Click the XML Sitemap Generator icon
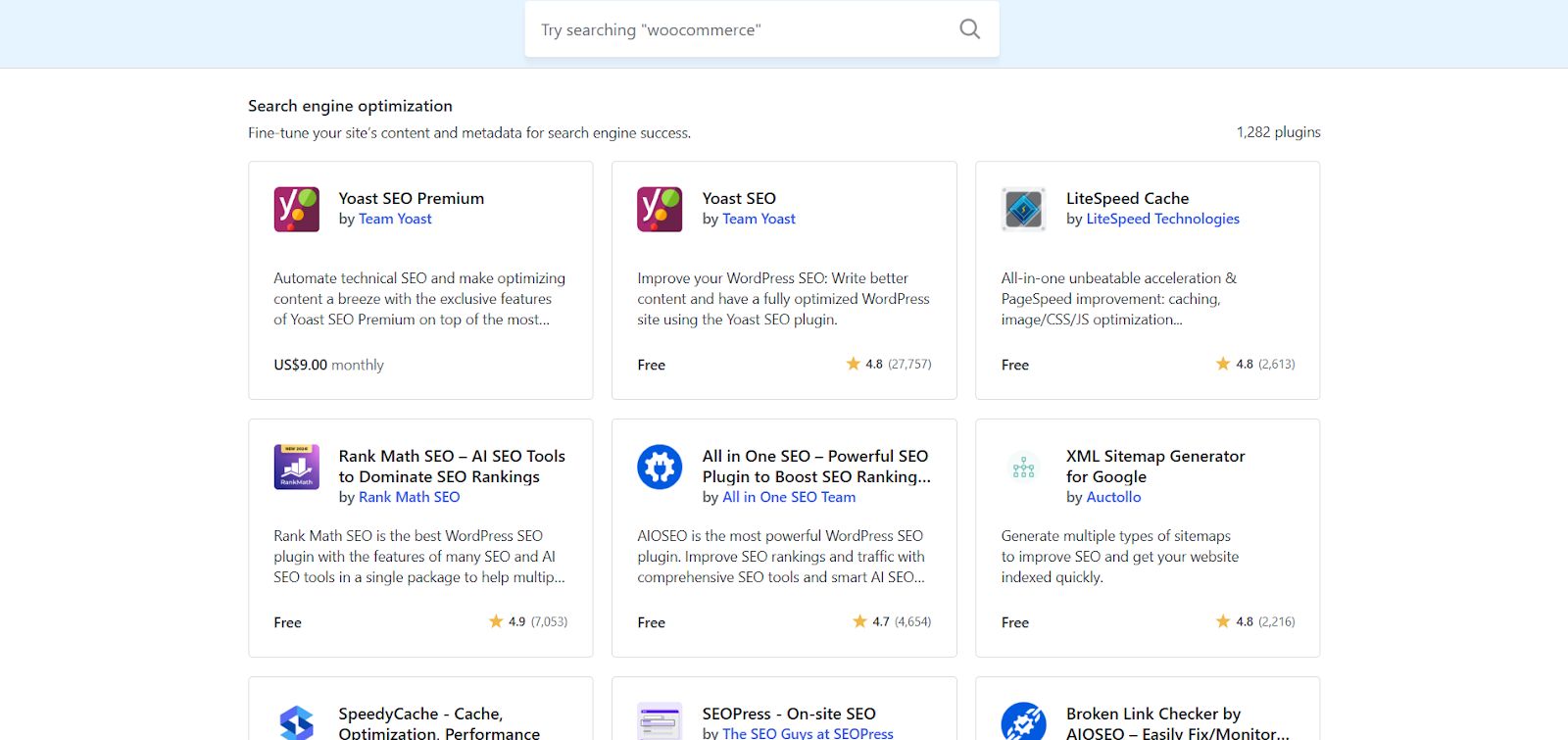The height and width of the screenshot is (740, 1568). (x=1024, y=467)
